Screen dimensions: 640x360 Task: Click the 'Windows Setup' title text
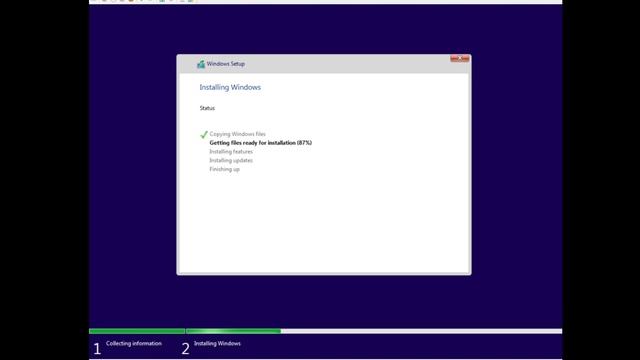226,64
